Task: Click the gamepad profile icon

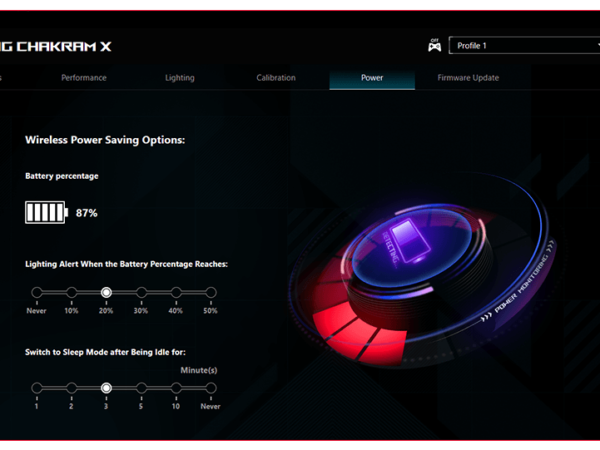Action: click(434, 45)
